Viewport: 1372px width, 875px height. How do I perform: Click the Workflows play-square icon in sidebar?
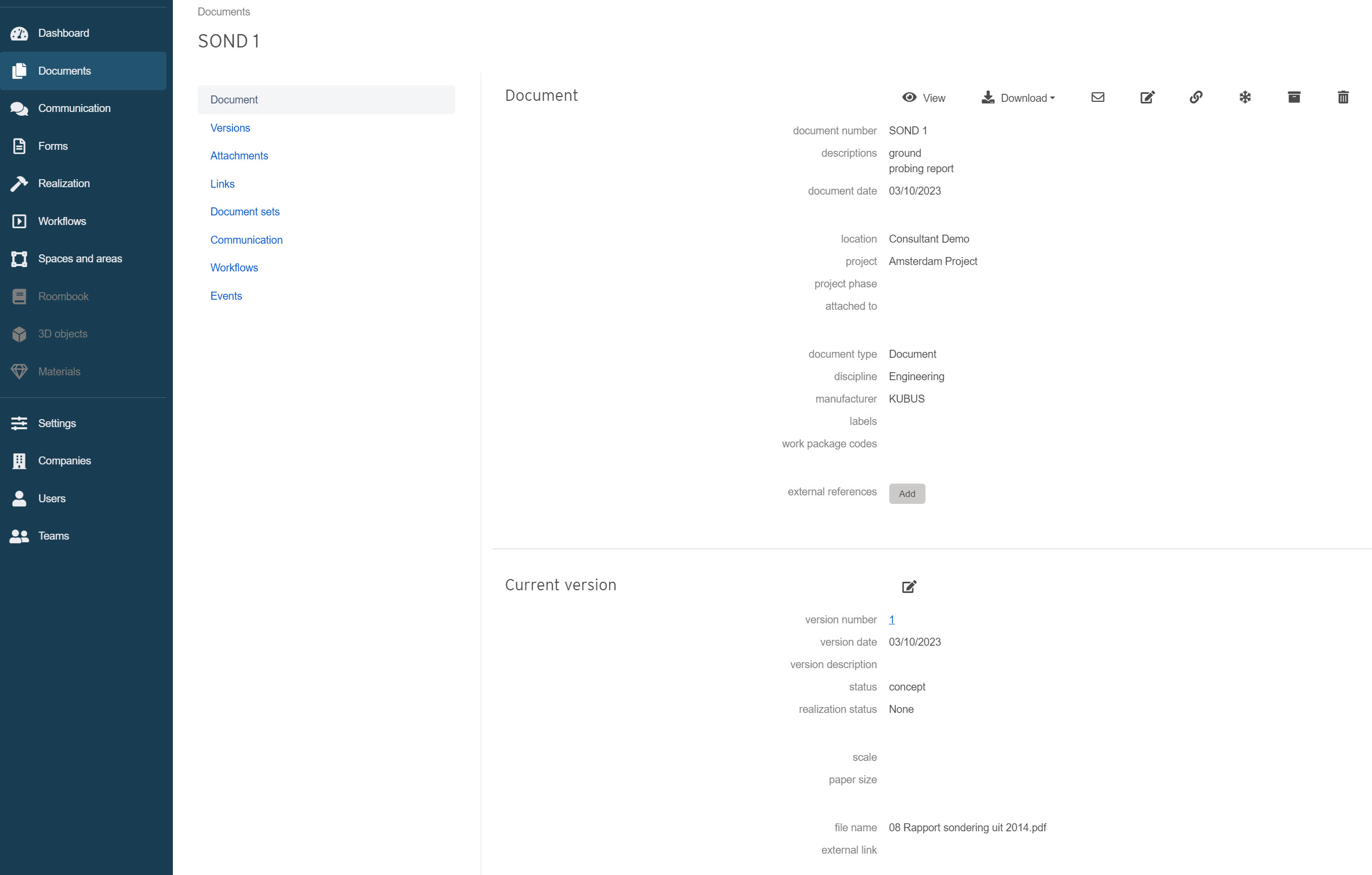click(19, 221)
